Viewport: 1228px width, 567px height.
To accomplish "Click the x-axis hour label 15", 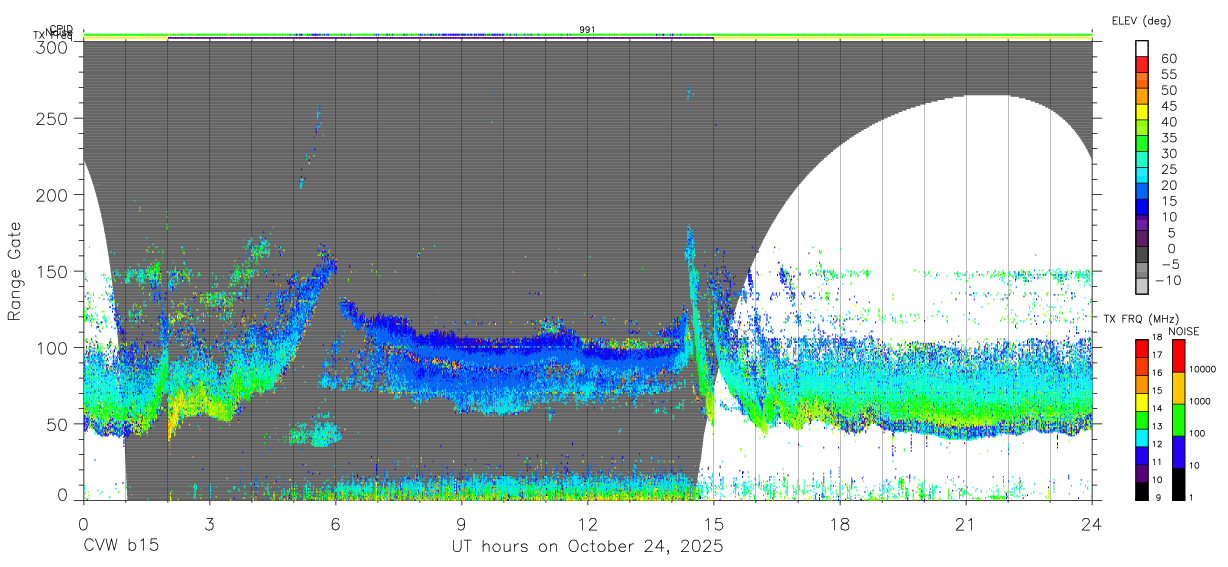I will click(x=714, y=523).
